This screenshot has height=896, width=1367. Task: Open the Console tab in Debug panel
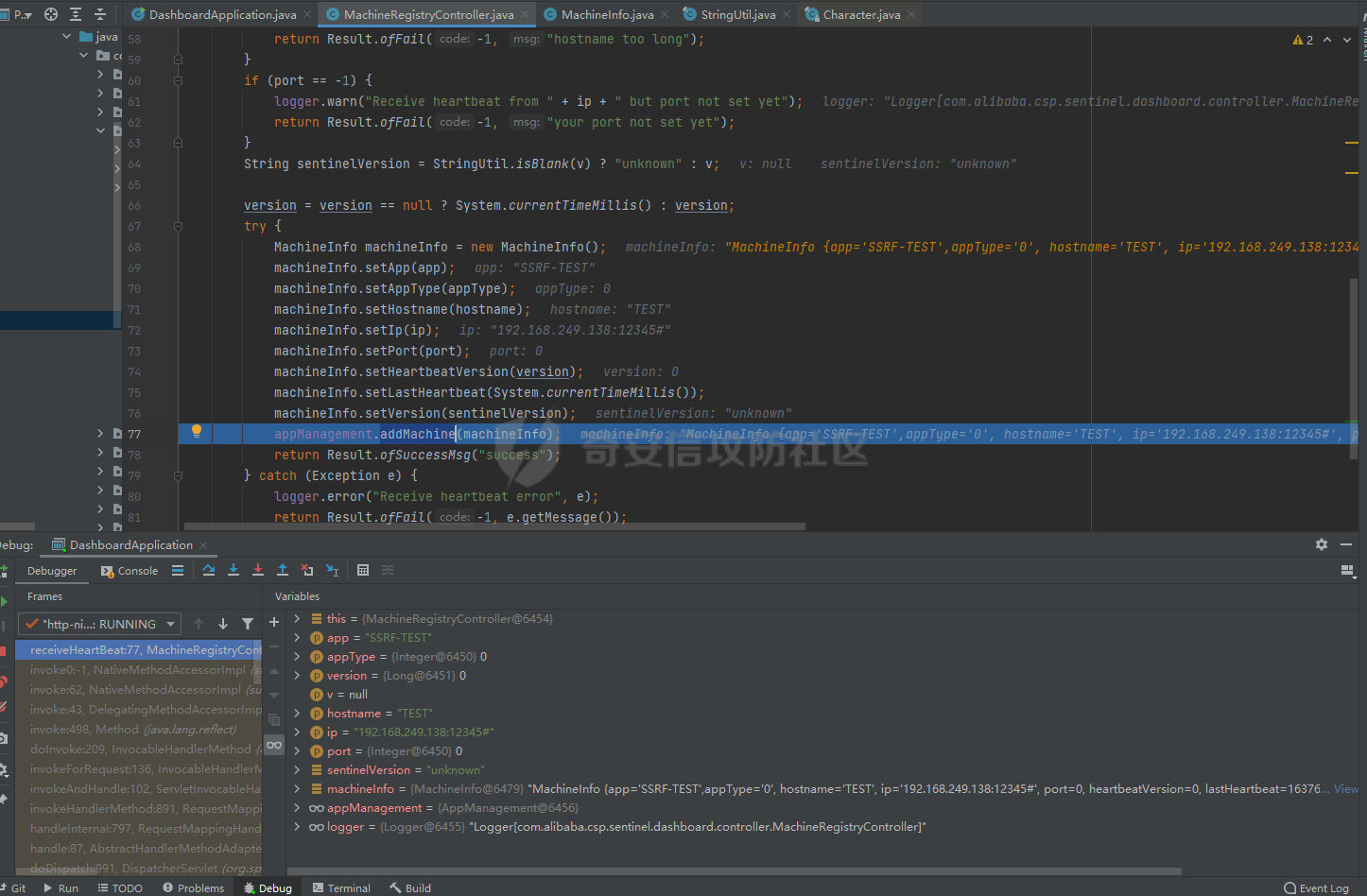tap(130, 570)
